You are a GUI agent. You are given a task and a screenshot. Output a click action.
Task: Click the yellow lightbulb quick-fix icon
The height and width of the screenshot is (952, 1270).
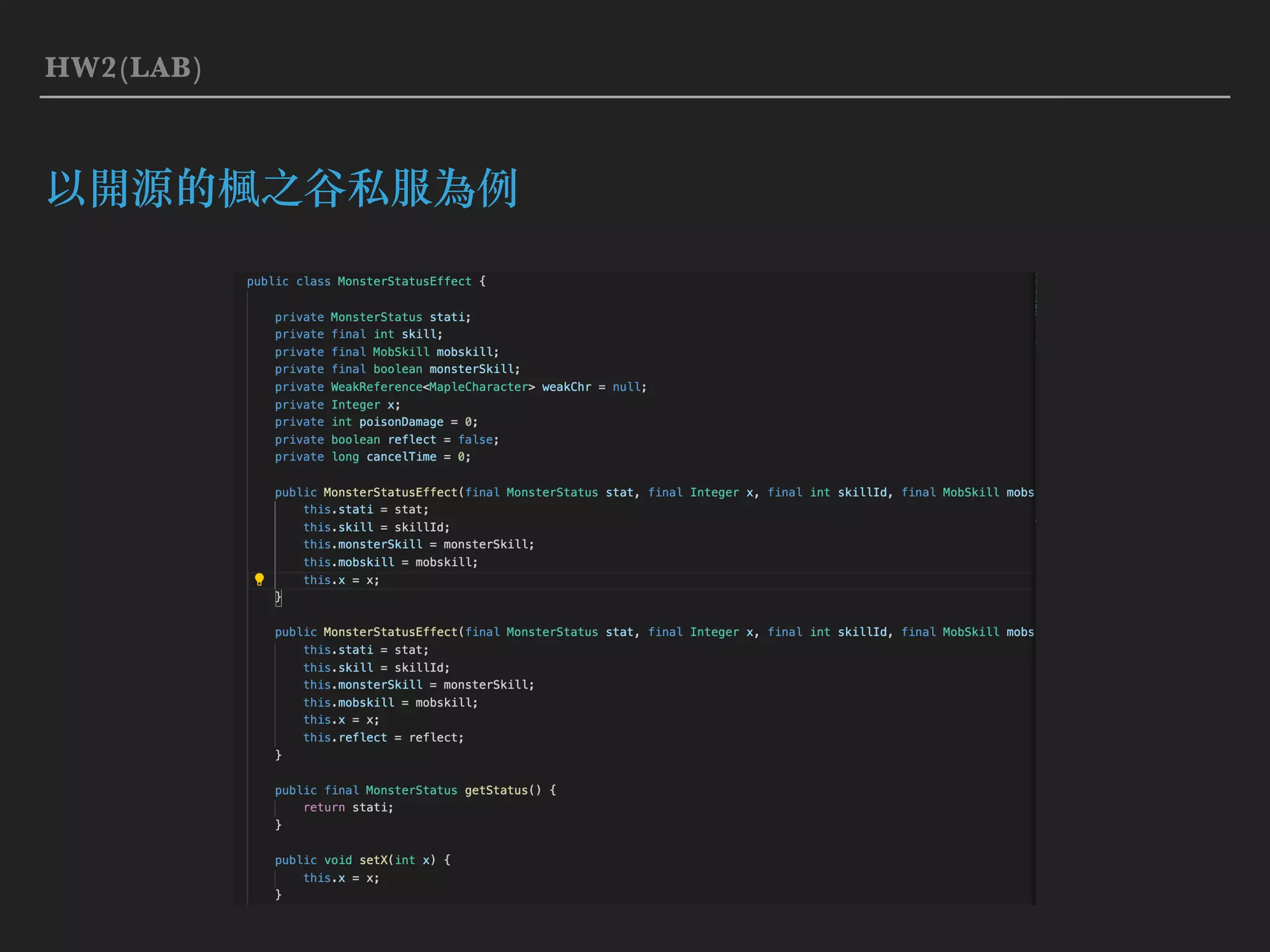pos(259,580)
